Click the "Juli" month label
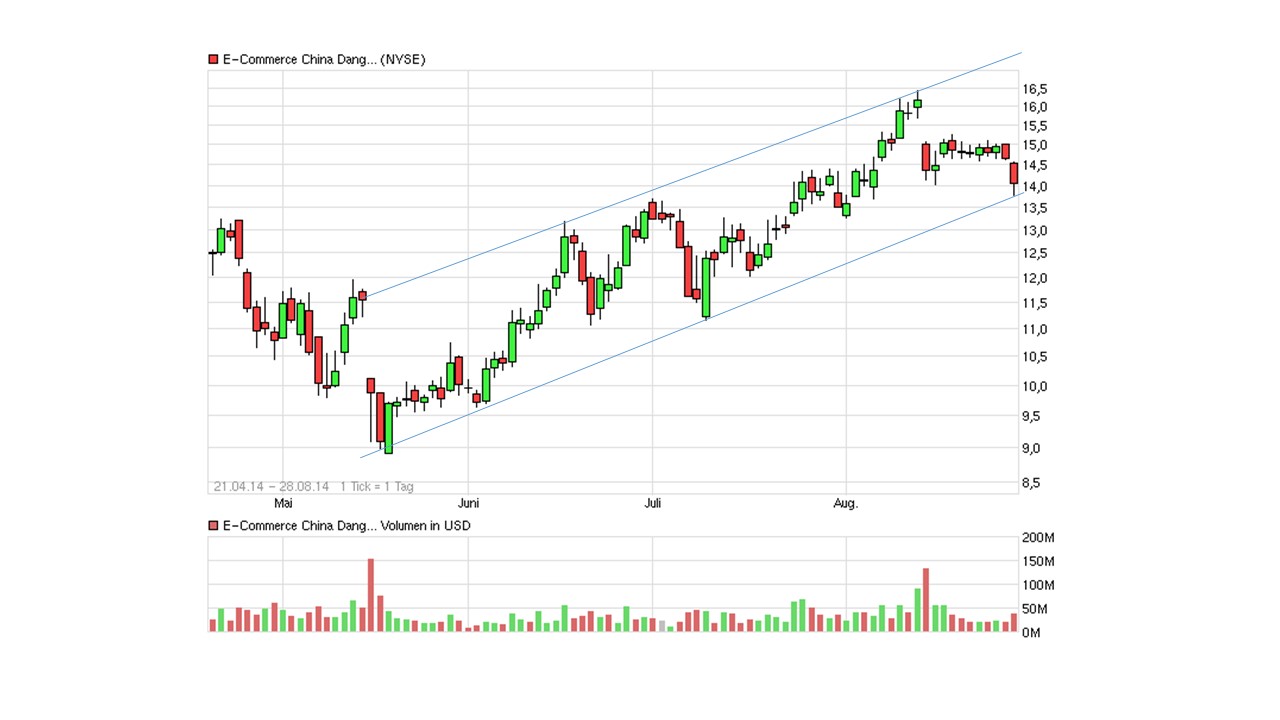 point(653,503)
